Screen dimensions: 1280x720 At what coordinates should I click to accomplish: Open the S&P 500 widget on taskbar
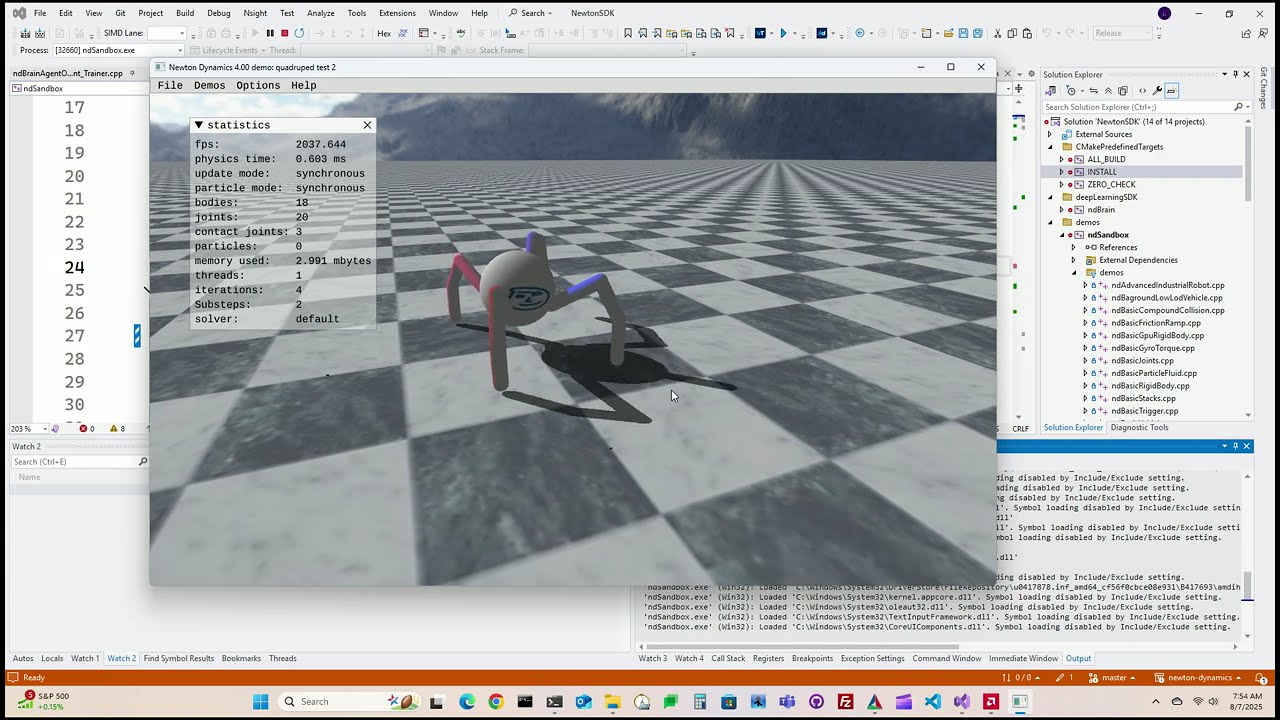42,701
